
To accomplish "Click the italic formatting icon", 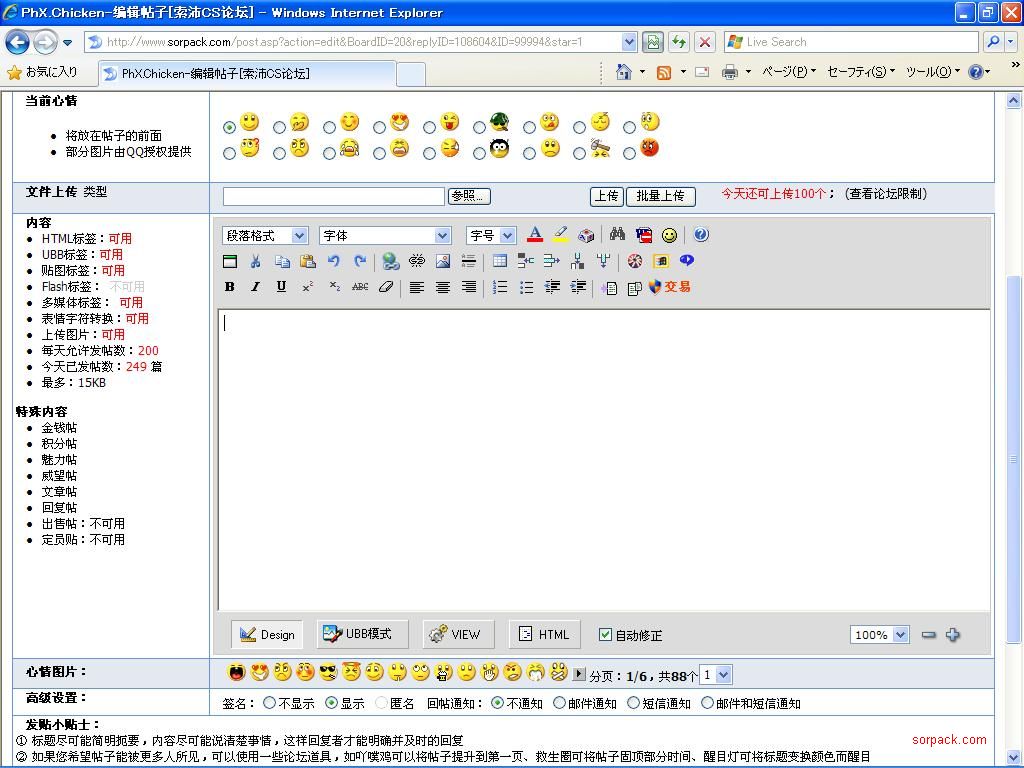I will 255,287.
